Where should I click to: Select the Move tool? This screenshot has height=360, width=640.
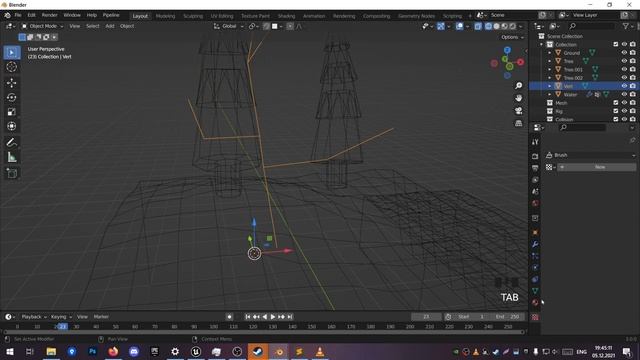pos(11,83)
